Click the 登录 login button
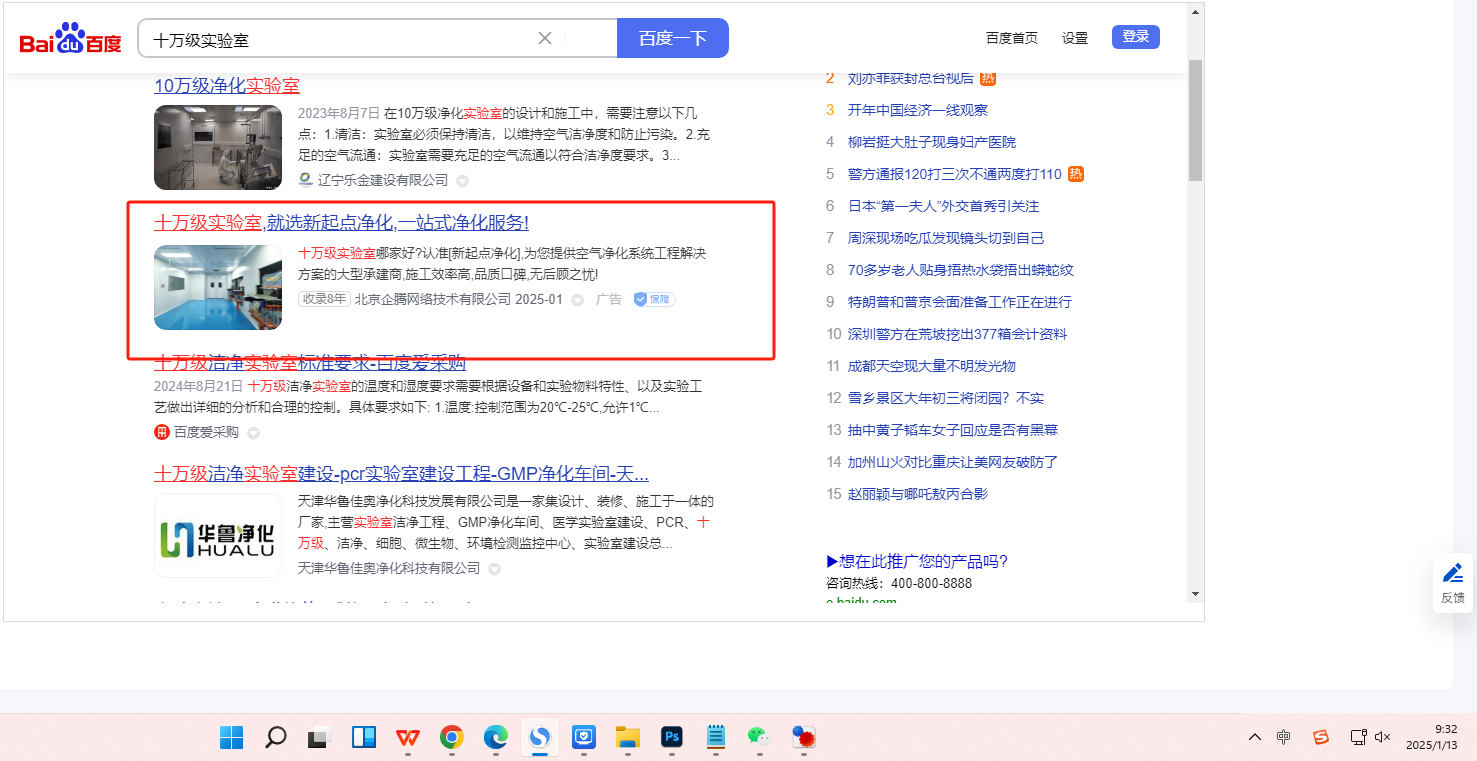 [1135, 37]
